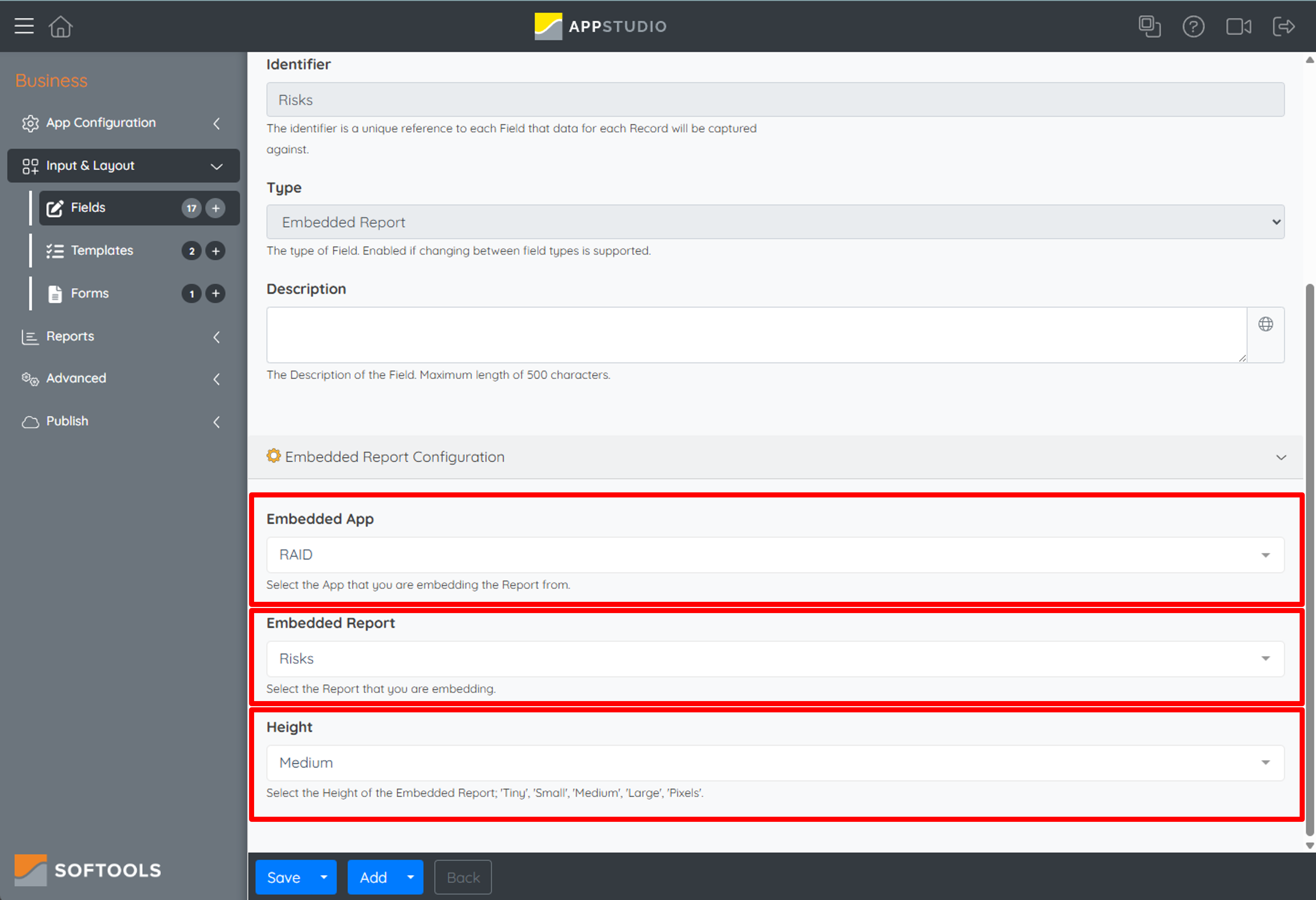Click the logout exit icon
The image size is (1316, 900).
[1283, 26]
